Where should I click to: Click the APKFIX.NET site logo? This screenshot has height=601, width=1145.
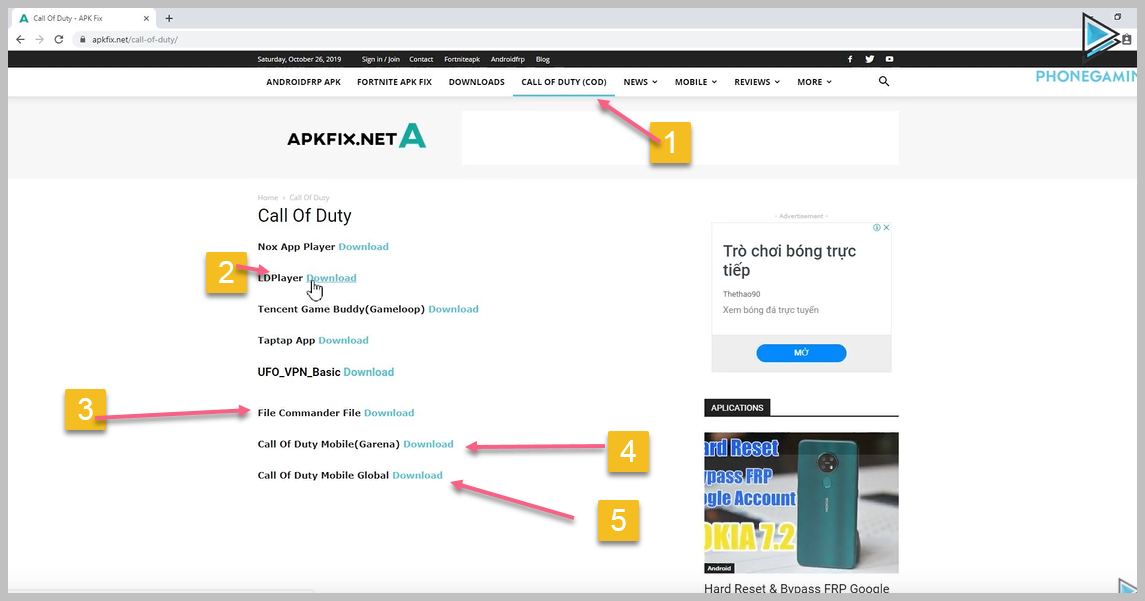(356, 137)
